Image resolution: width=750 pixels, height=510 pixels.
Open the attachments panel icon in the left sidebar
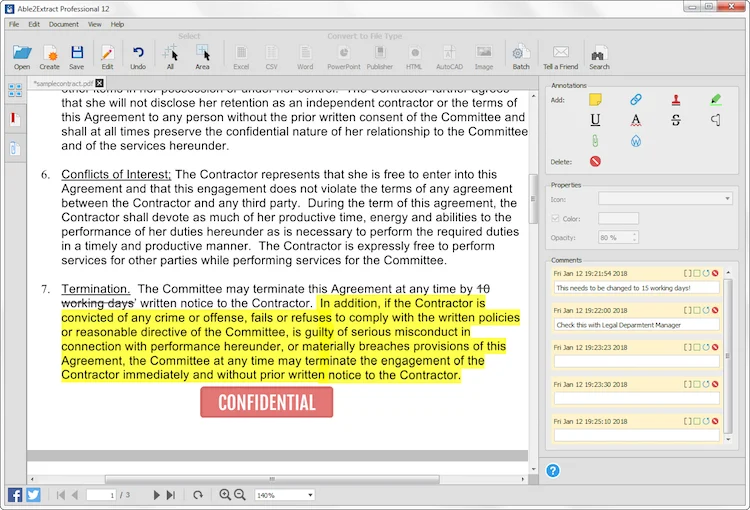coord(15,149)
